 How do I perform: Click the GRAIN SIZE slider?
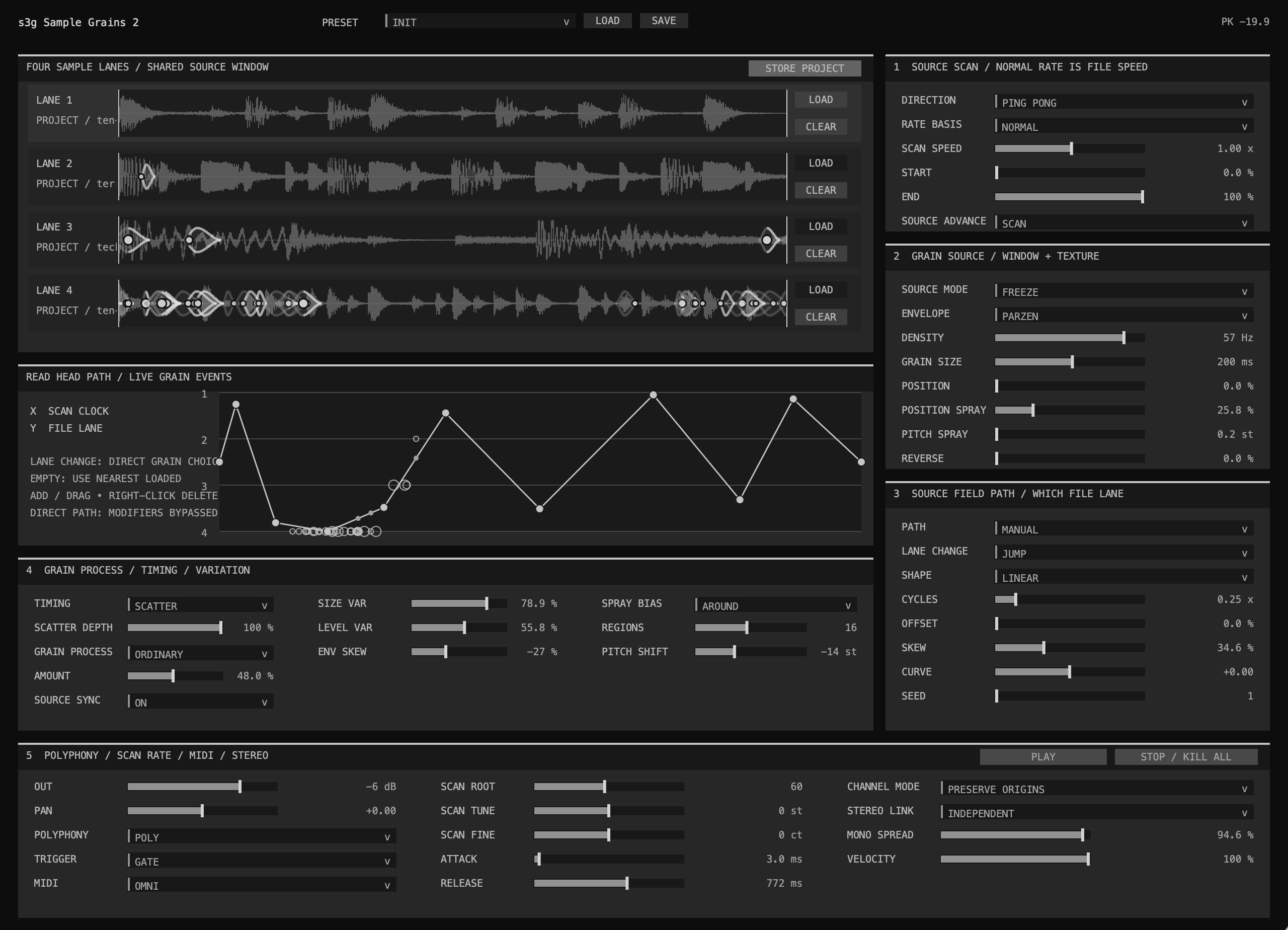pos(1069,362)
